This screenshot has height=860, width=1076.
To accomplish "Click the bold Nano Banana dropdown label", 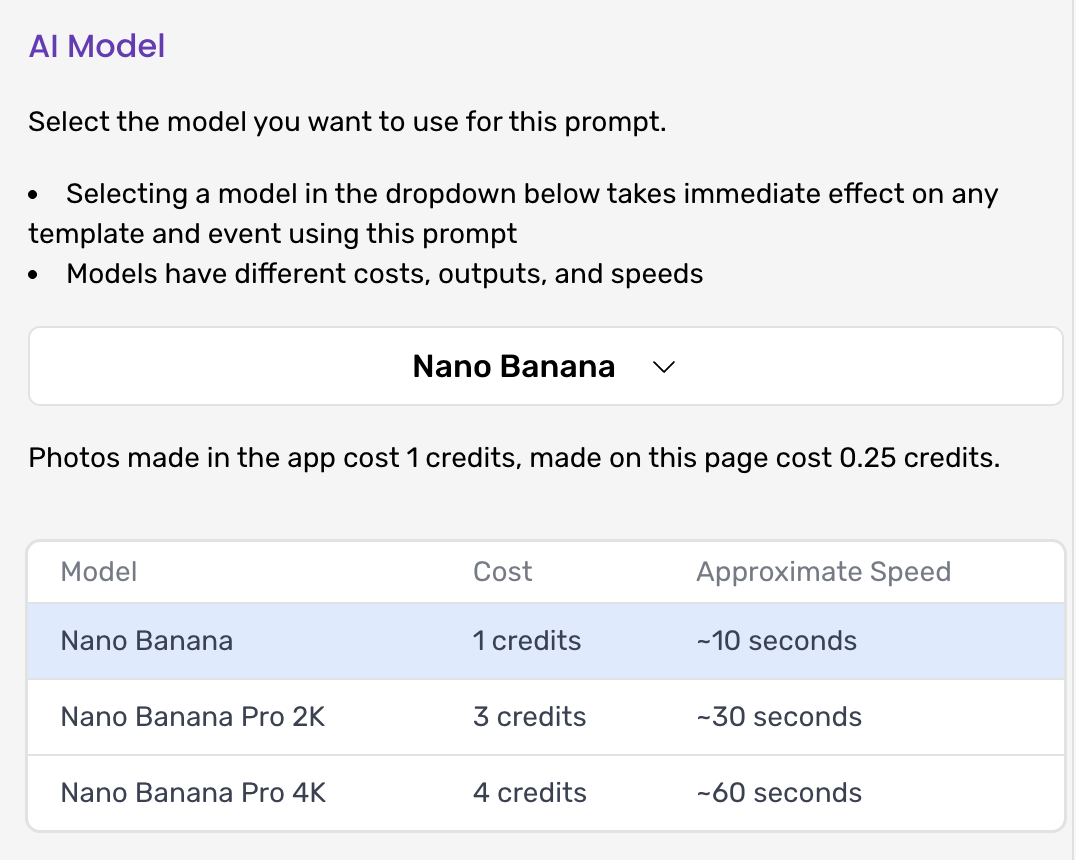I will tap(513, 367).
